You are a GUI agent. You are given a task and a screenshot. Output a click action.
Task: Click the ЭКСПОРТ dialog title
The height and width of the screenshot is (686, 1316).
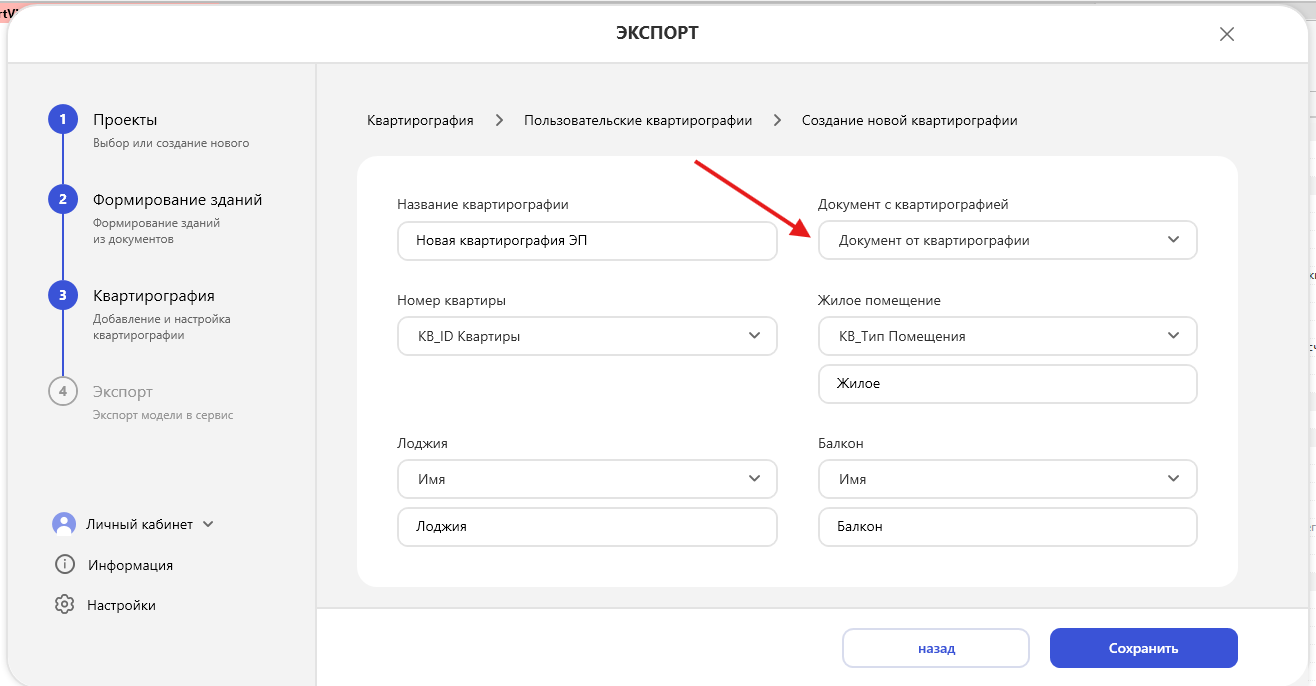[x=657, y=33]
